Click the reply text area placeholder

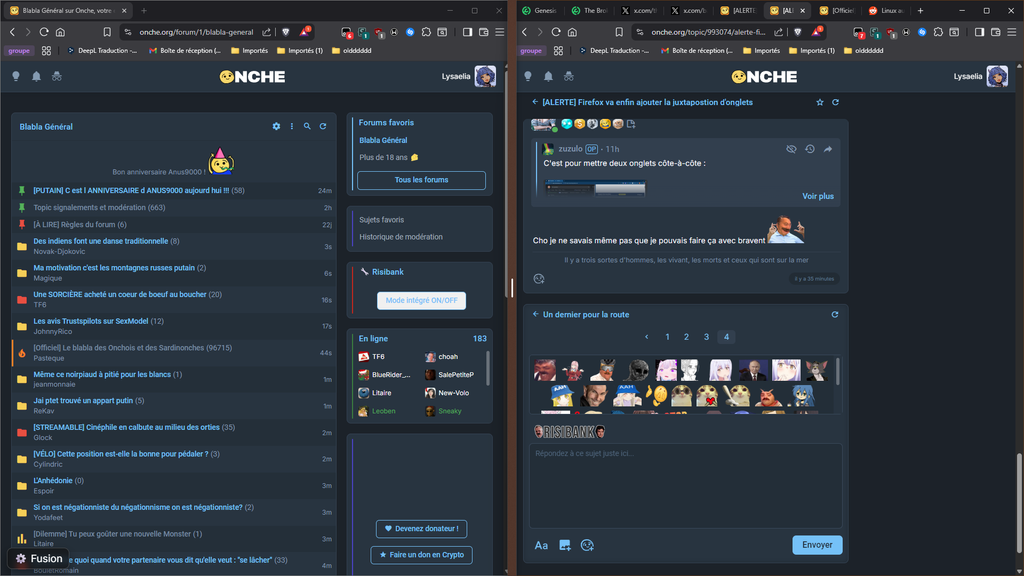click(x=685, y=454)
